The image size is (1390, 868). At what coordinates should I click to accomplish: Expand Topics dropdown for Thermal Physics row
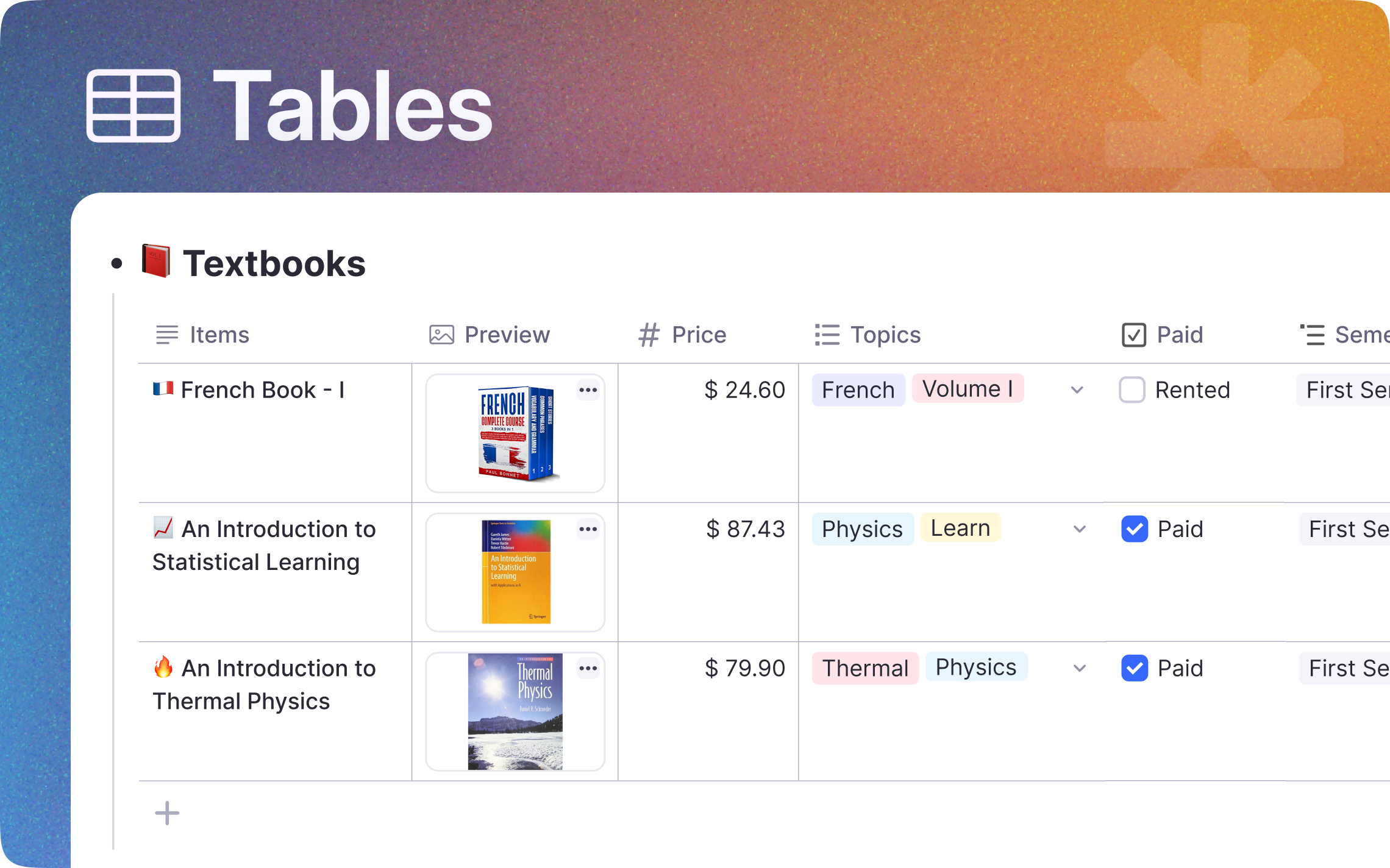pos(1080,669)
